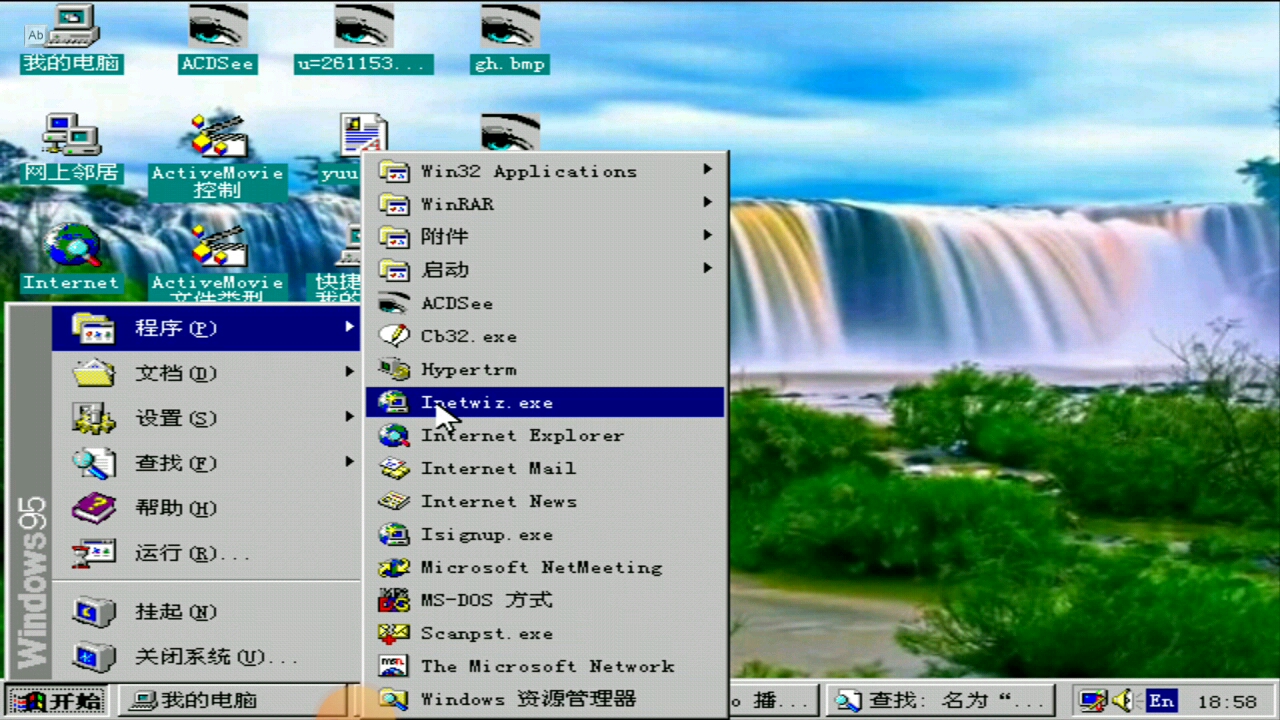
Task: Select 运行(R)... in the Start menu
Action: coord(206,553)
